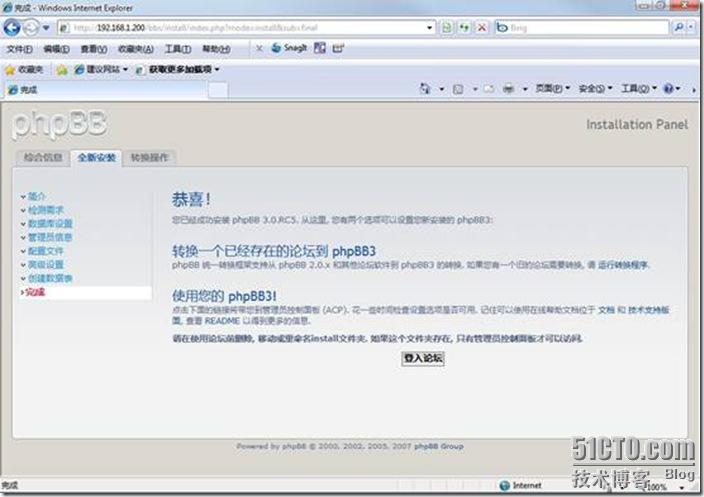Screen dimensions: 704x497
Task: Click the IE Forward arrow button
Action: (31, 28)
